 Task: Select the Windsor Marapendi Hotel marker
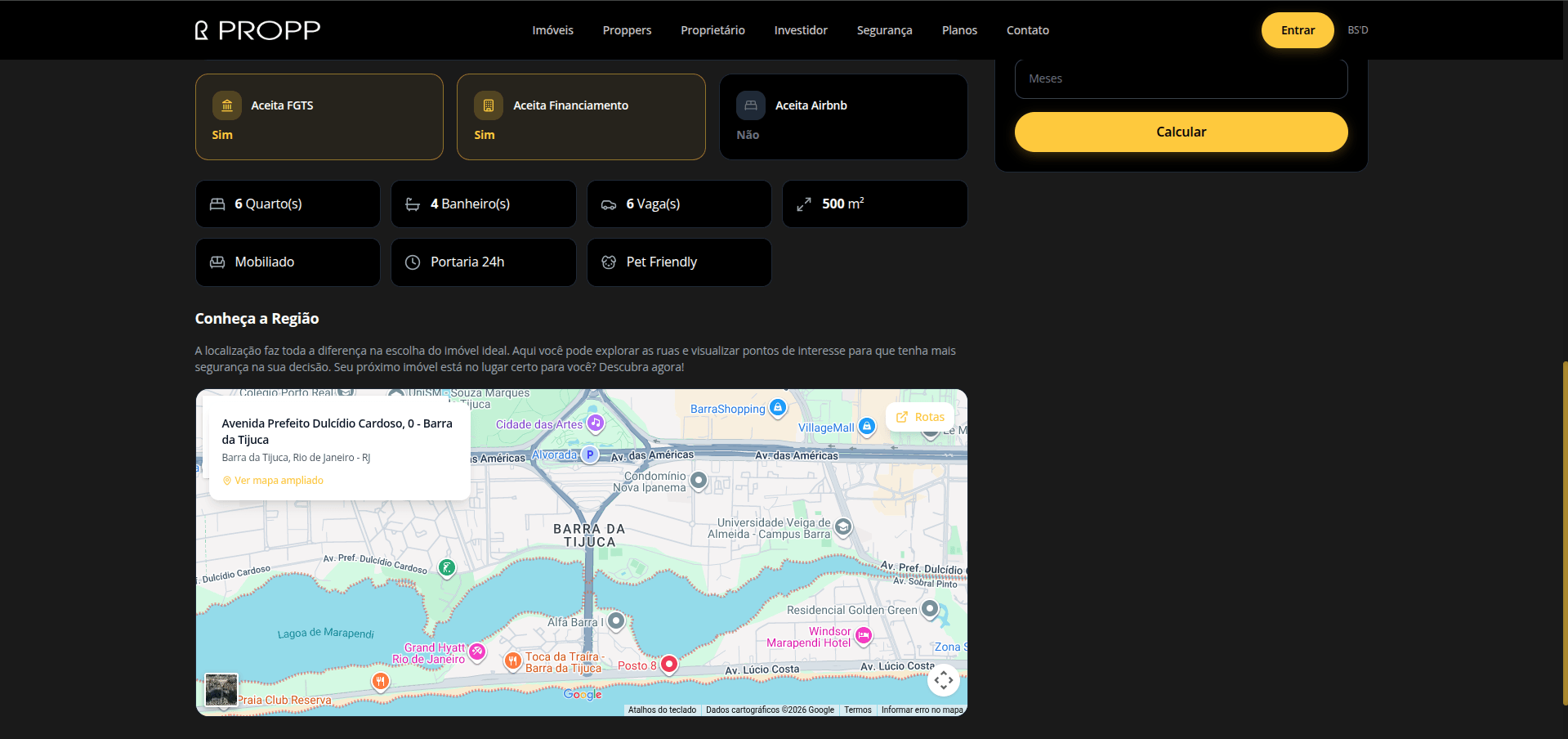pos(864,635)
